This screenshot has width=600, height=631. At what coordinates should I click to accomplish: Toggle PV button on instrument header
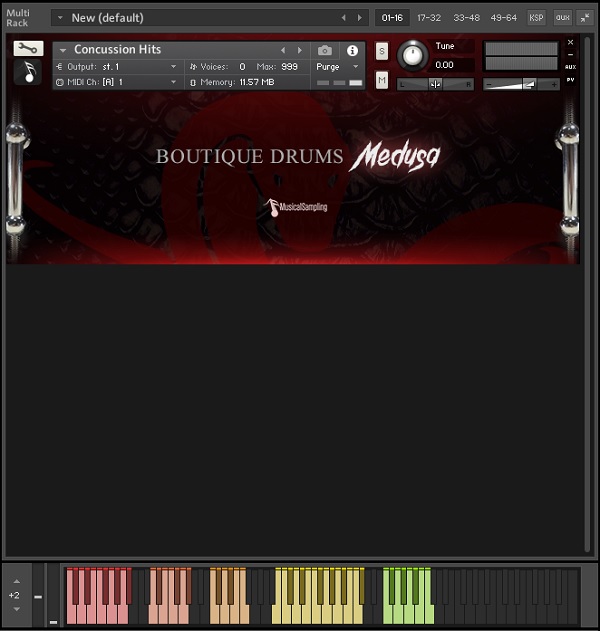570,80
